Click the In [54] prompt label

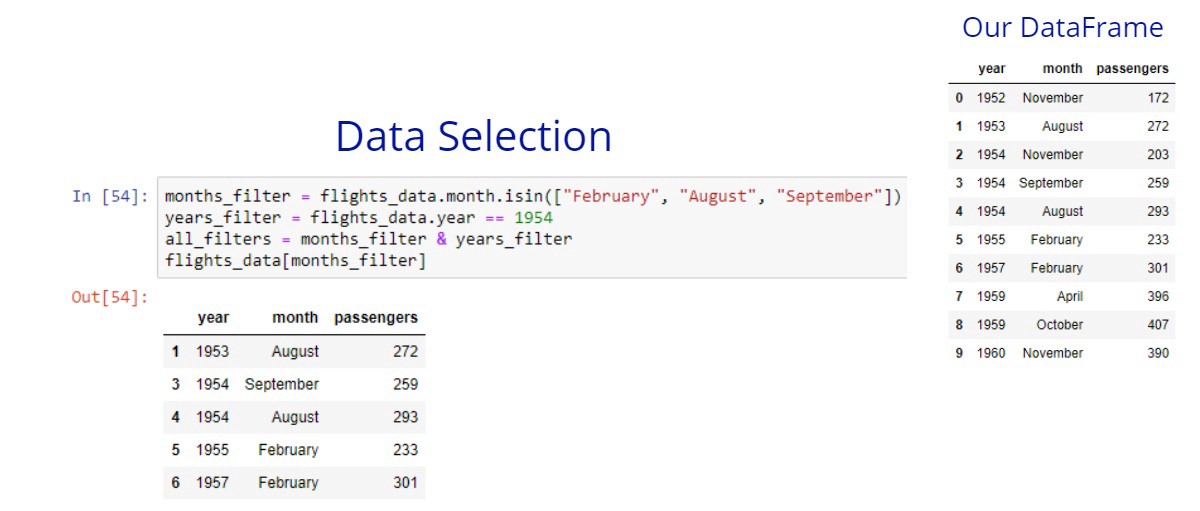point(111,196)
